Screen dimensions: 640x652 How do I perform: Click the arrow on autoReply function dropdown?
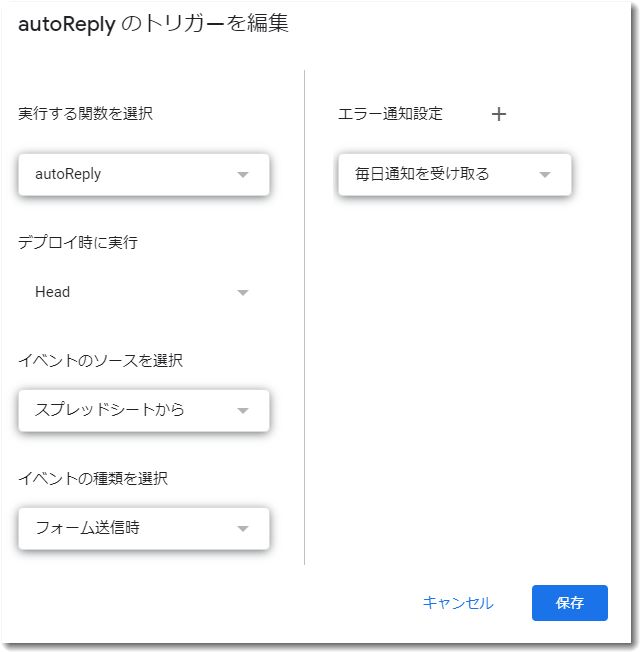click(x=242, y=175)
